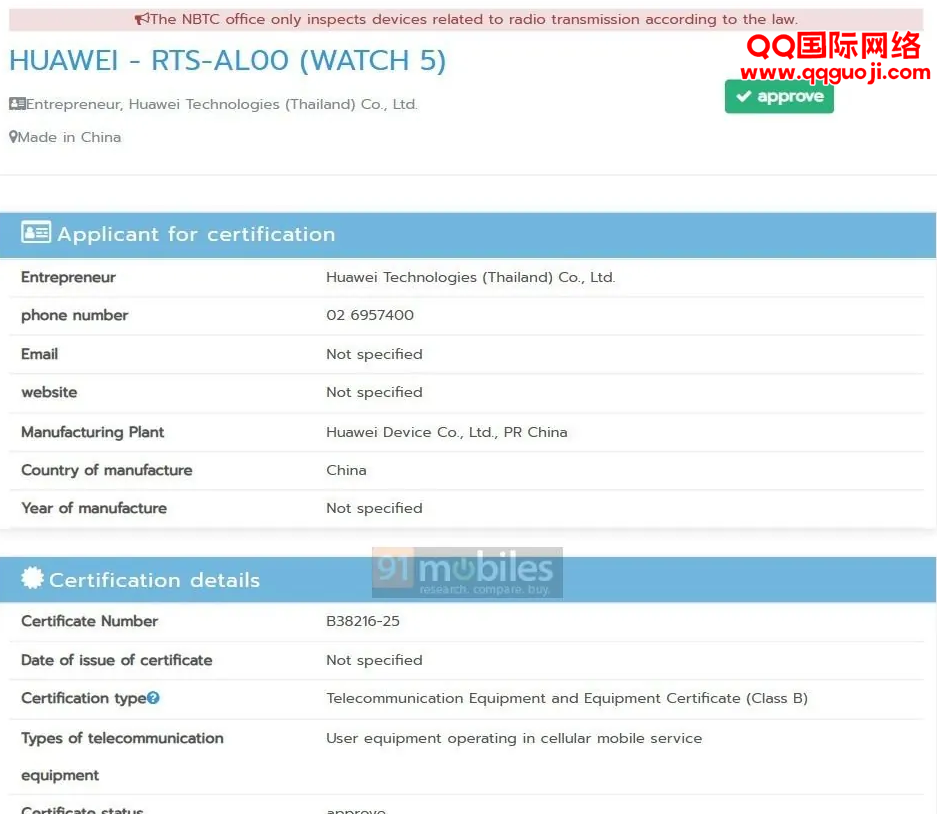Select Date of issue Not specified value
937x814 pixels.
[374, 660]
